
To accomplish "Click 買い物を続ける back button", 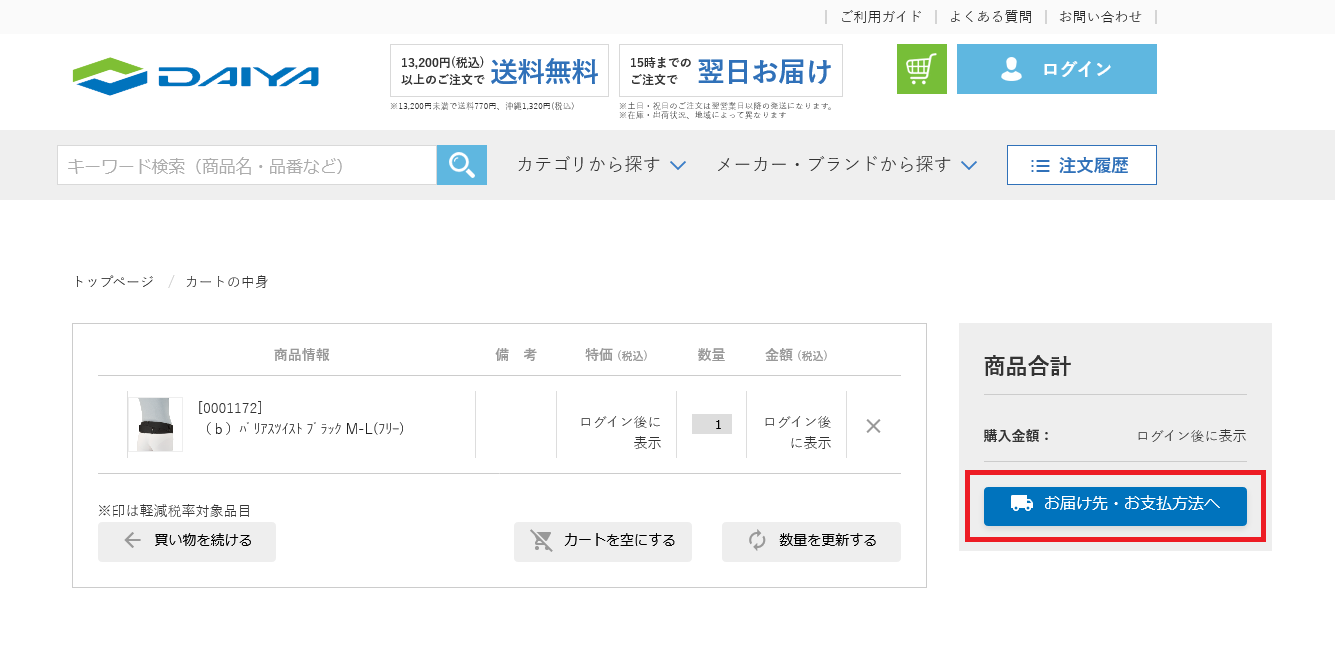I will pyautogui.click(x=187, y=541).
